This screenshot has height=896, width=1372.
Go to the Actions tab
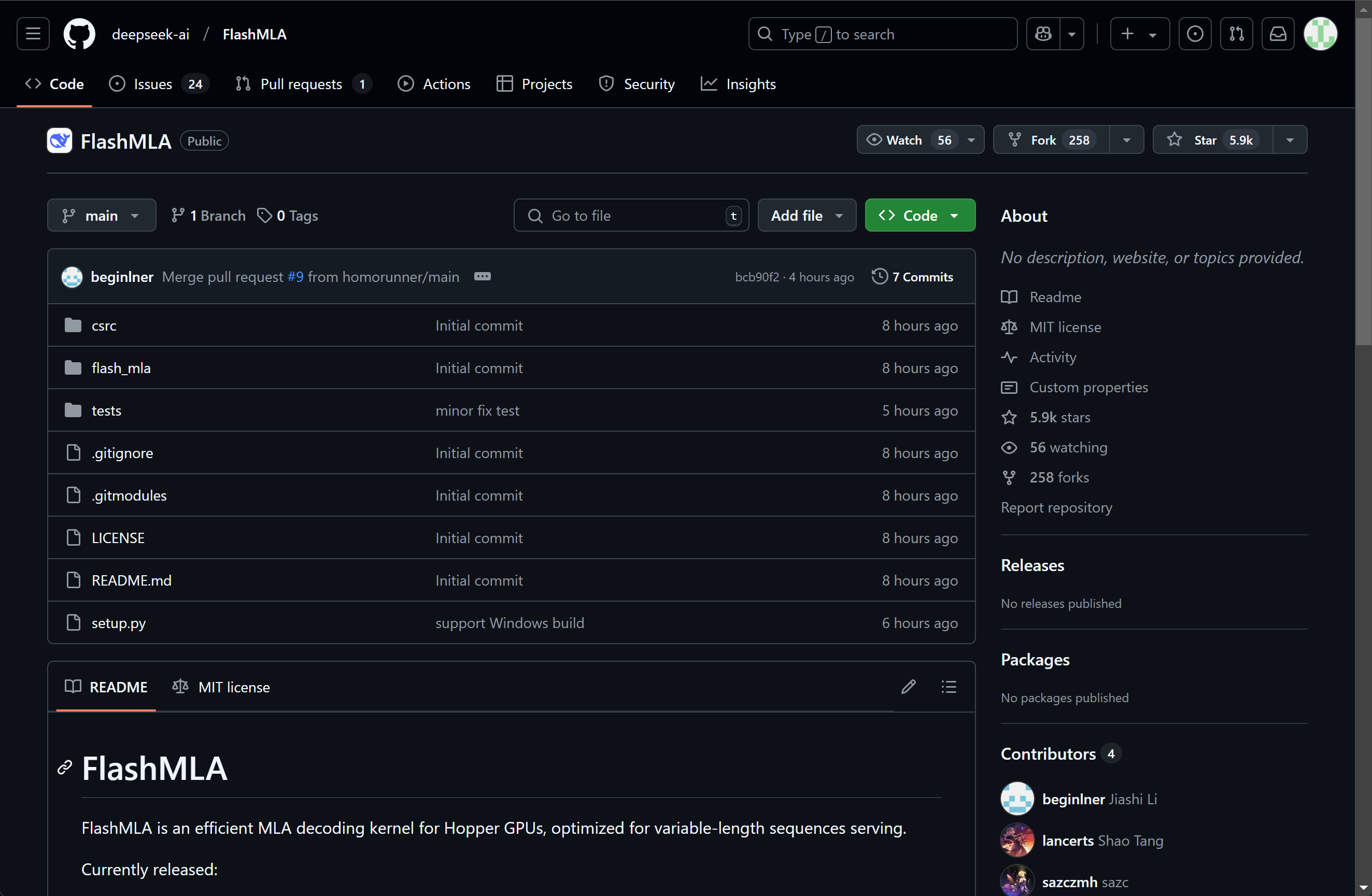[x=434, y=84]
